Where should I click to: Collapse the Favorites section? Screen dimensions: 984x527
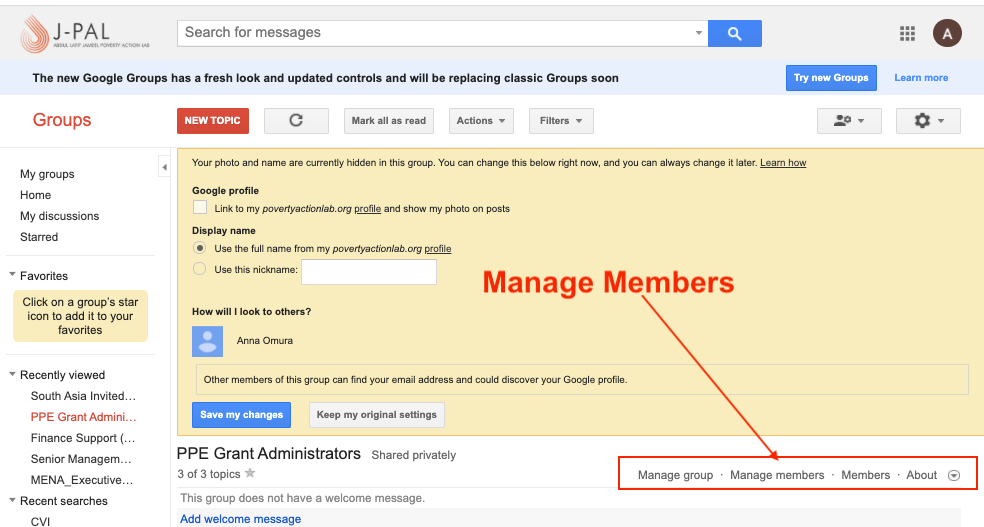pyautogui.click(x=13, y=275)
